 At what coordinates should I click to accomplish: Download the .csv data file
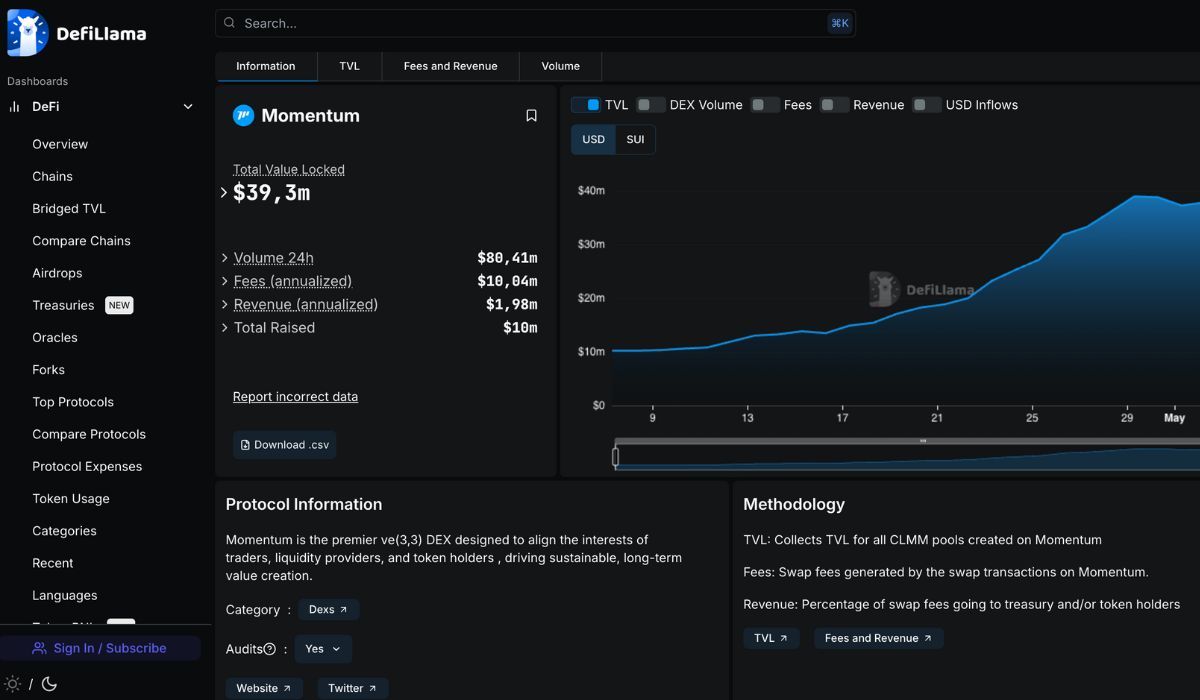285,445
